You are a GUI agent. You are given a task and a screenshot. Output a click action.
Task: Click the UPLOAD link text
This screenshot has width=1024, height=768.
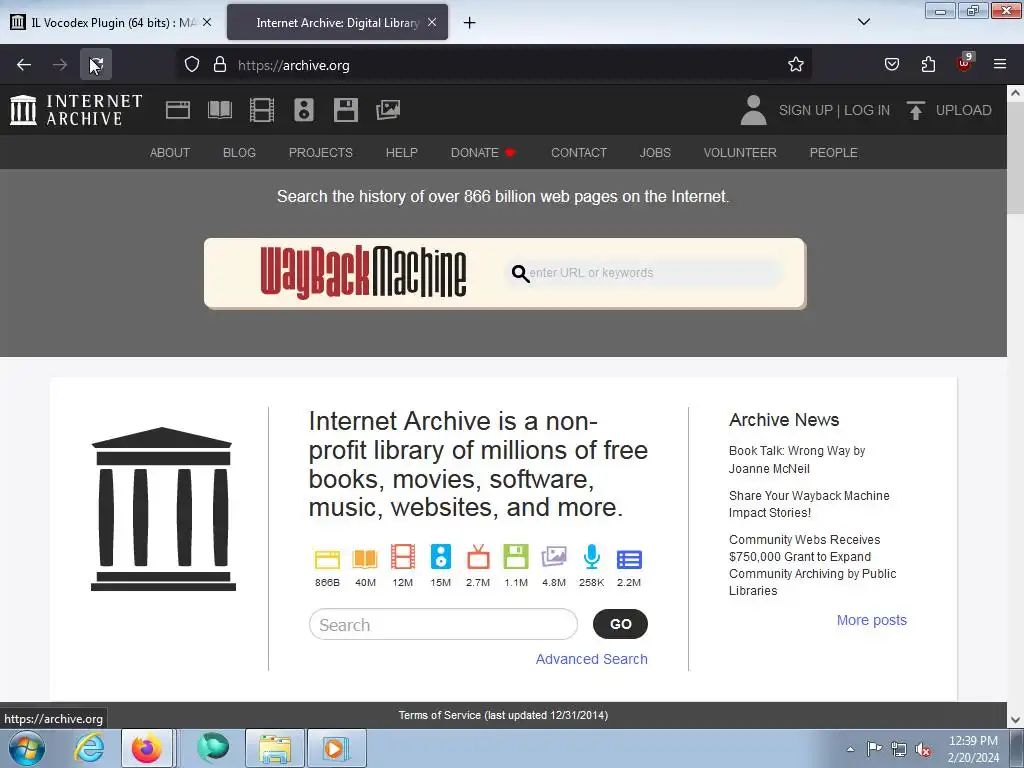(x=963, y=110)
